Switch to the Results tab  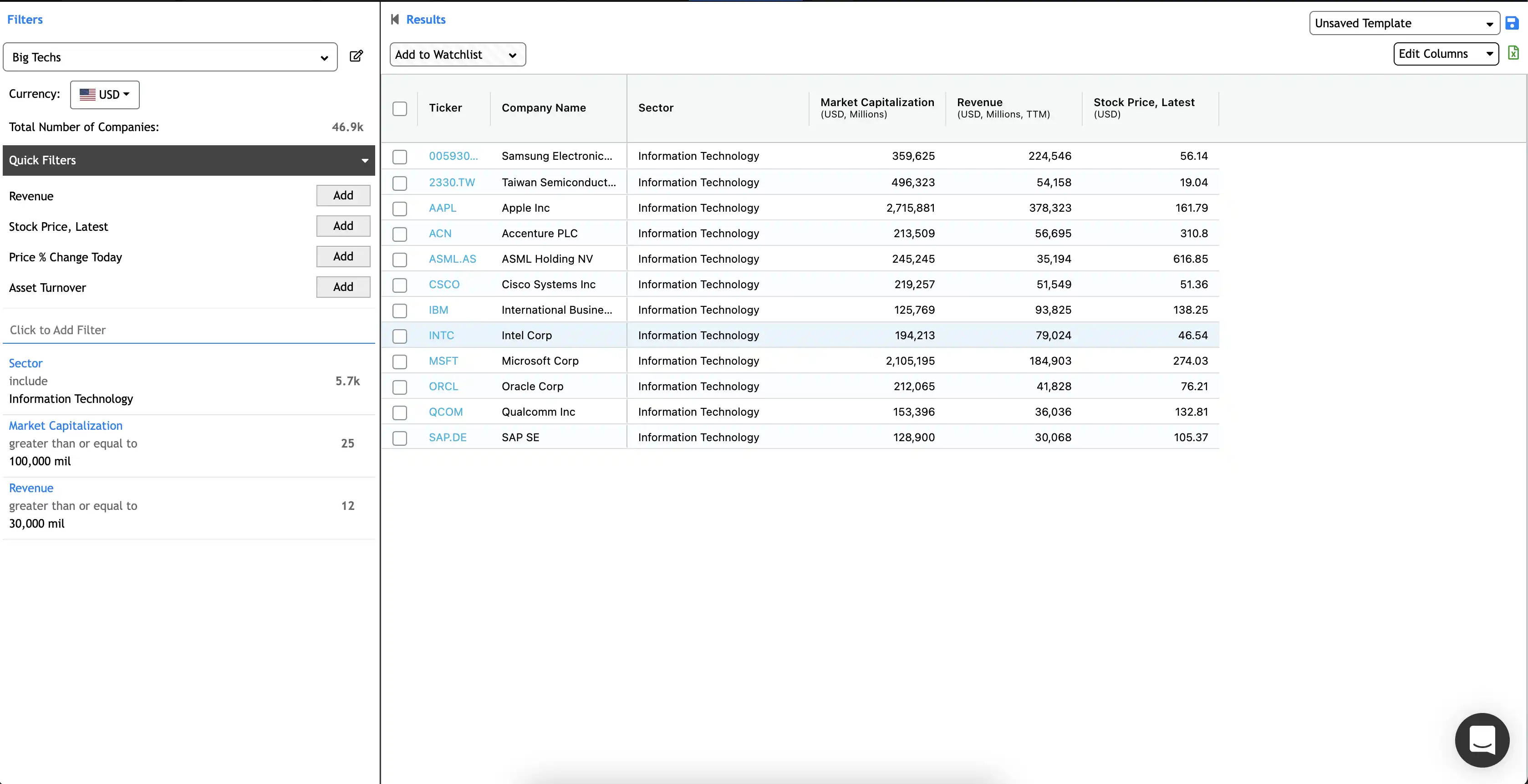click(x=425, y=19)
